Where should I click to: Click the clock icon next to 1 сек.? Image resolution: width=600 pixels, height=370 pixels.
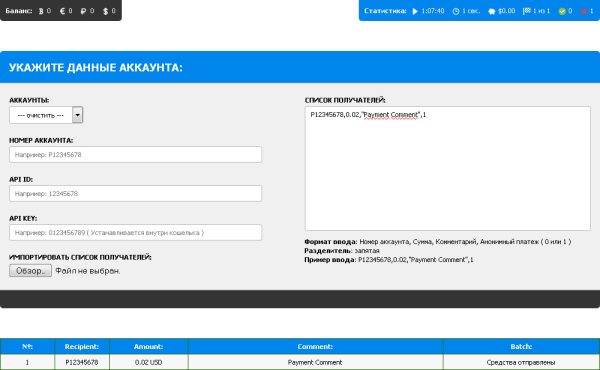pyautogui.click(x=456, y=11)
